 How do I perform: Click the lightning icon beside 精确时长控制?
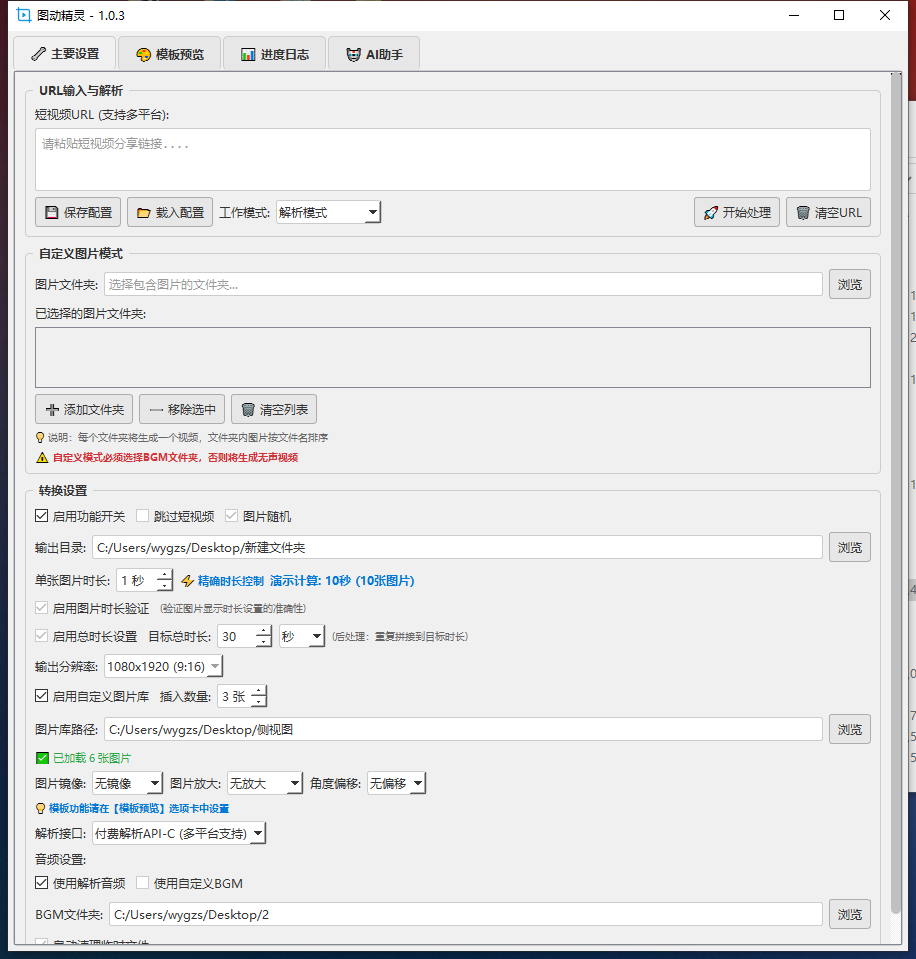click(x=187, y=581)
